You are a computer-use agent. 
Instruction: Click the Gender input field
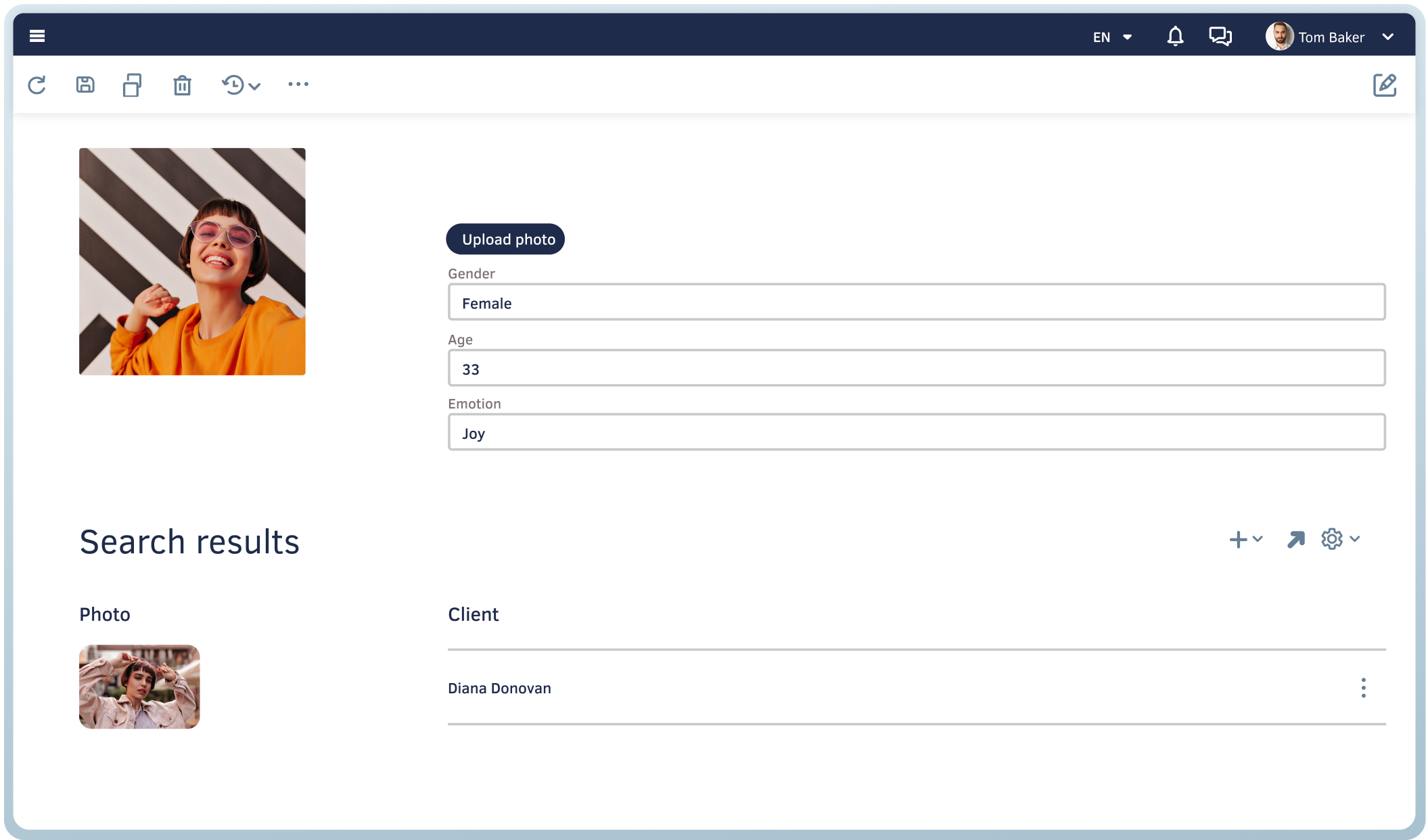click(x=916, y=302)
